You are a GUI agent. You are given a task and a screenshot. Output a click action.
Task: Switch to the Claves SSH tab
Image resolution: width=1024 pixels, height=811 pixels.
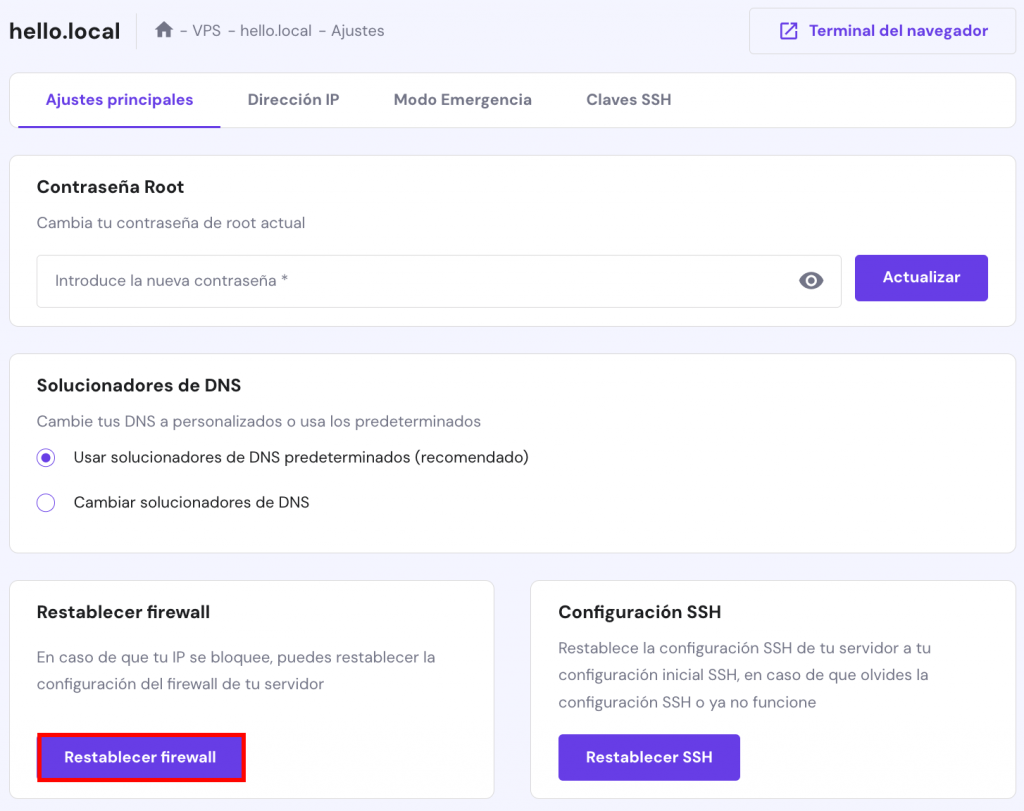point(628,100)
